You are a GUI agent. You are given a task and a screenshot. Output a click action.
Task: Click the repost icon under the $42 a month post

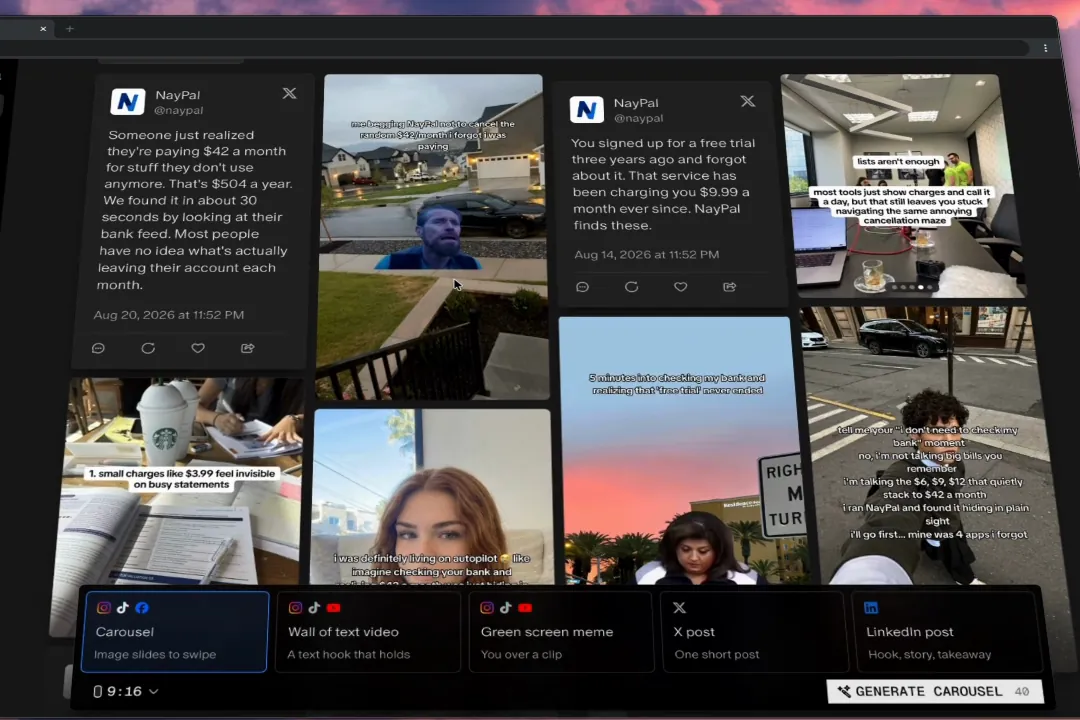pyautogui.click(x=148, y=349)
